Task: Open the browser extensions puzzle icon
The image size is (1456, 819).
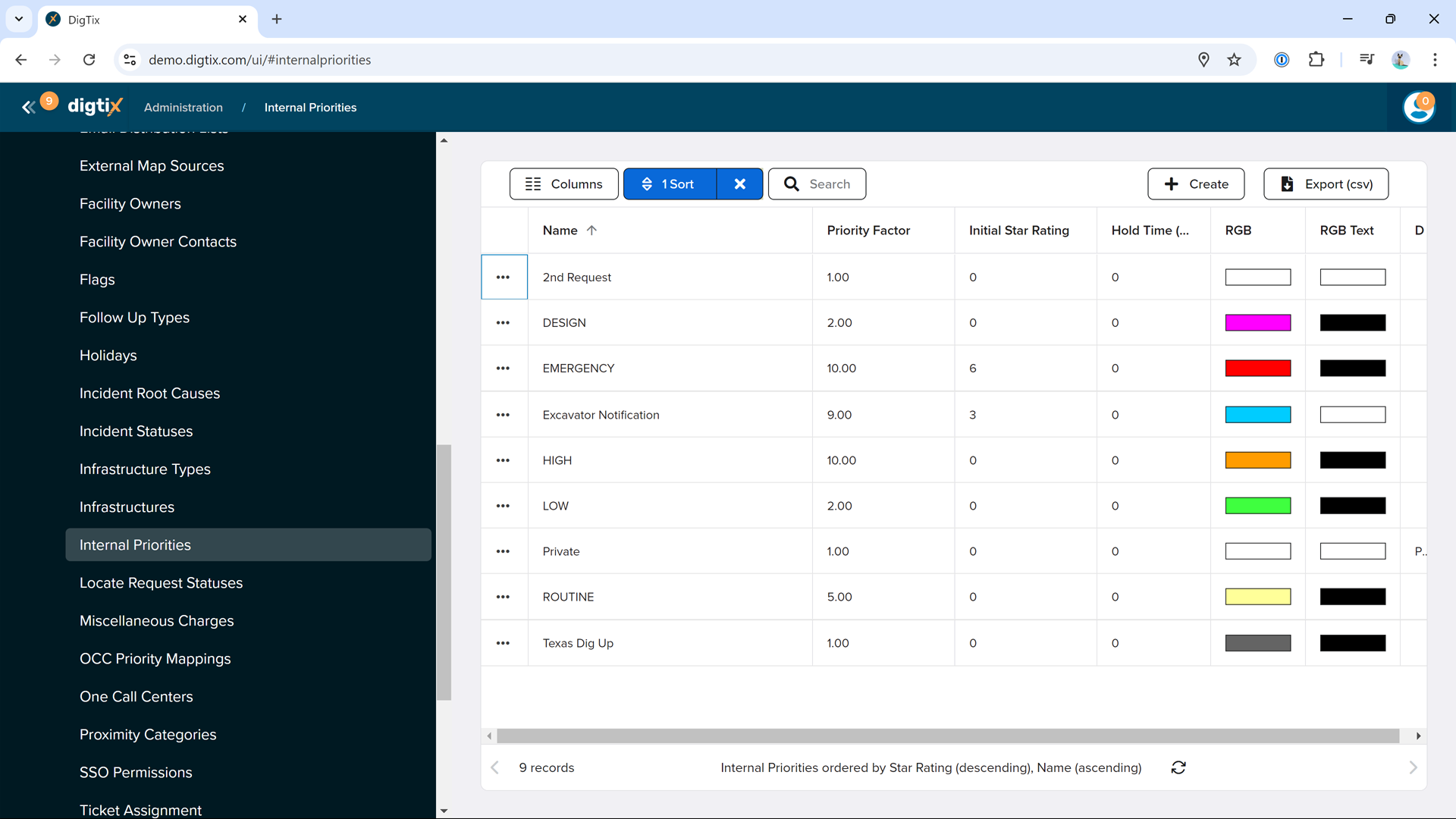Action: (x=1316, y=60)
